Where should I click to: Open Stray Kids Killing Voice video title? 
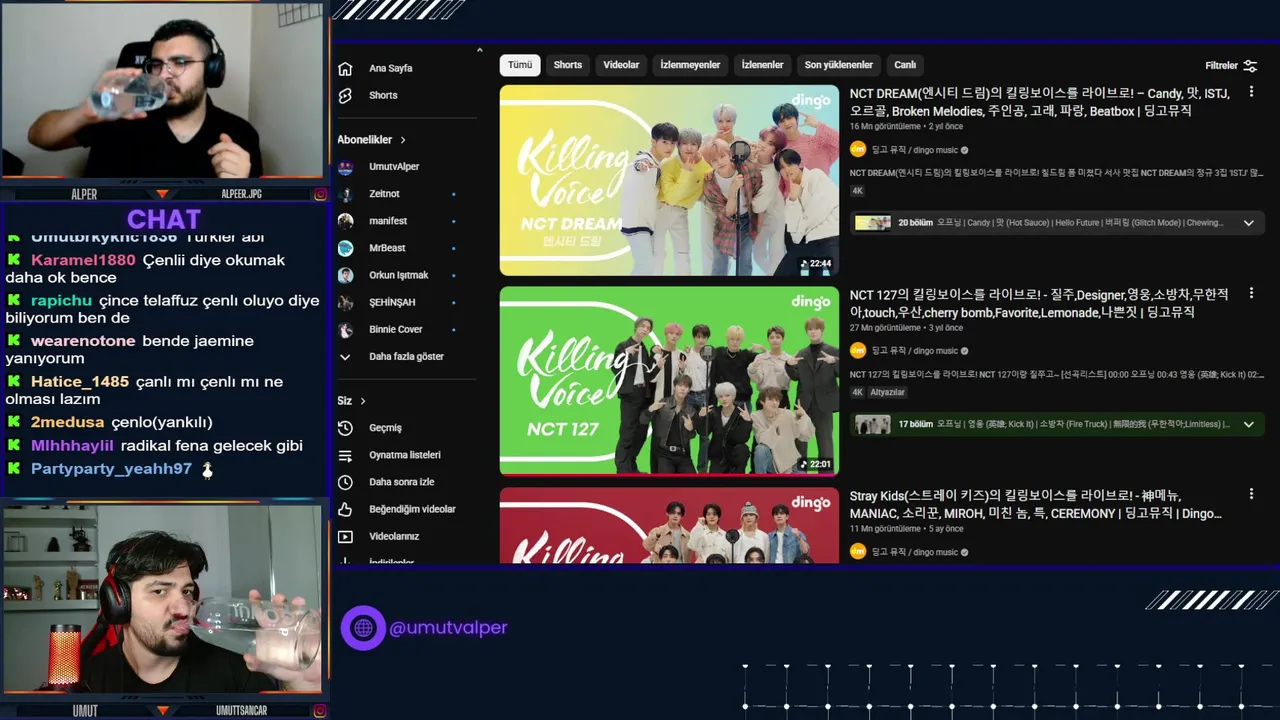[x=1036, y=504]
